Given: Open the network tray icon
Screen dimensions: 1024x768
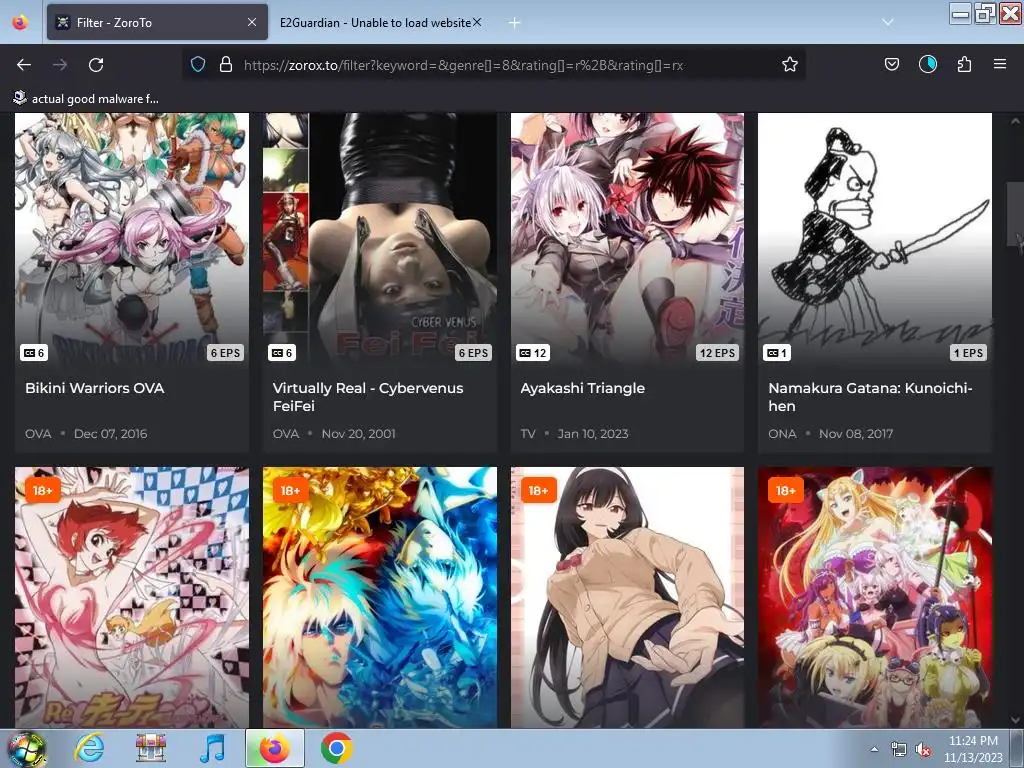Looking at the screenshot, I should pyautogui.click(x=899, y=750).
